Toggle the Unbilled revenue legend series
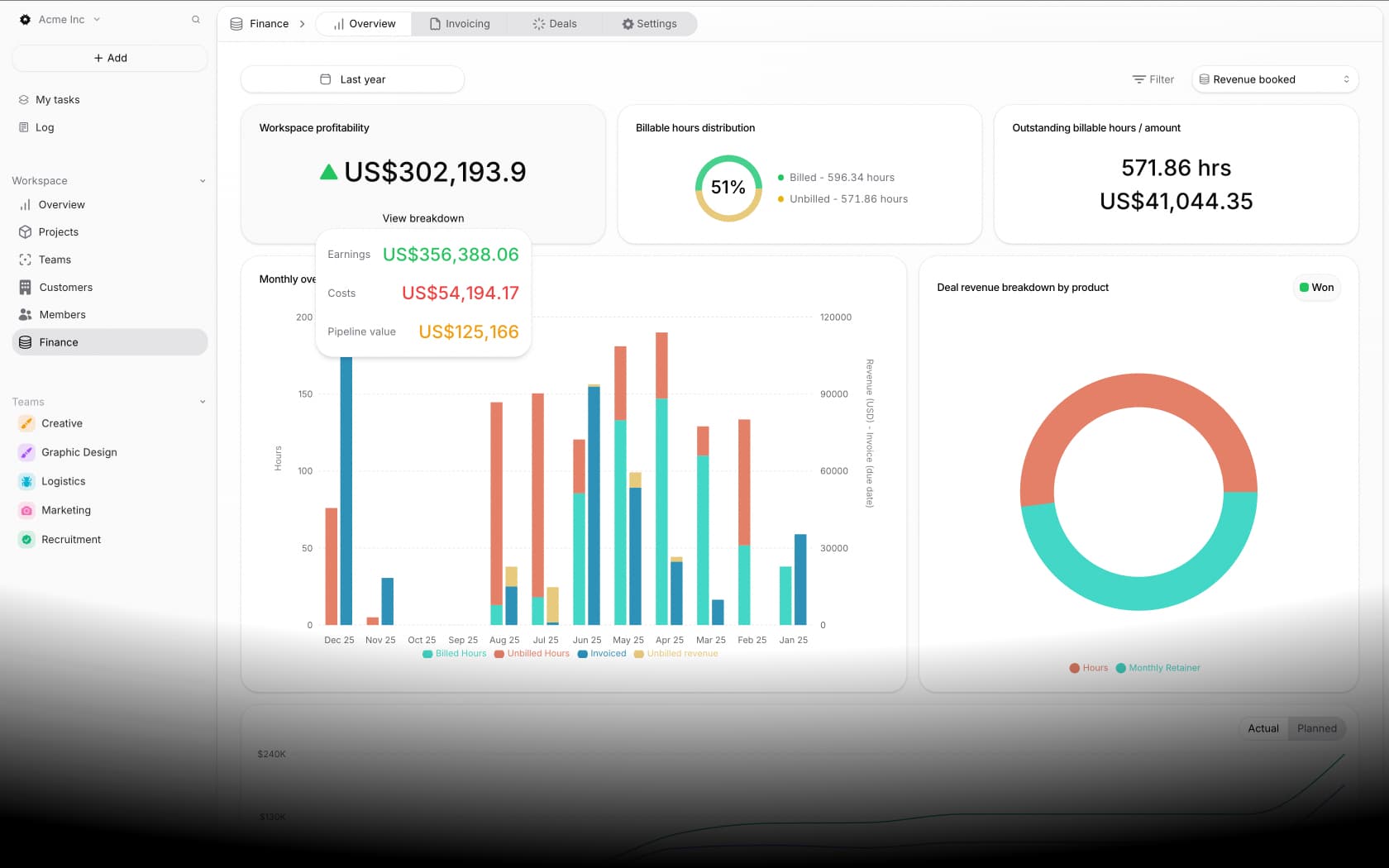The image size is (1389, 868). [675, 654]
